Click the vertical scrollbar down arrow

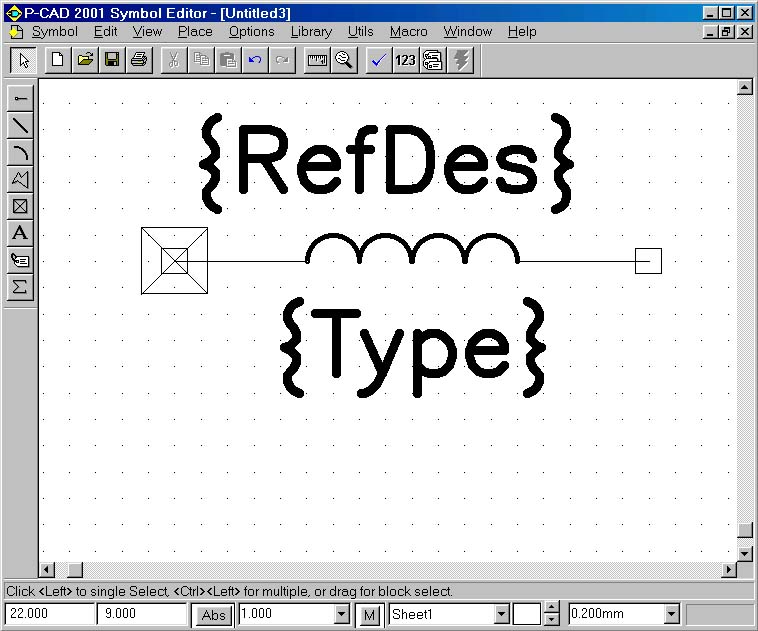click(x=744, y=553)
